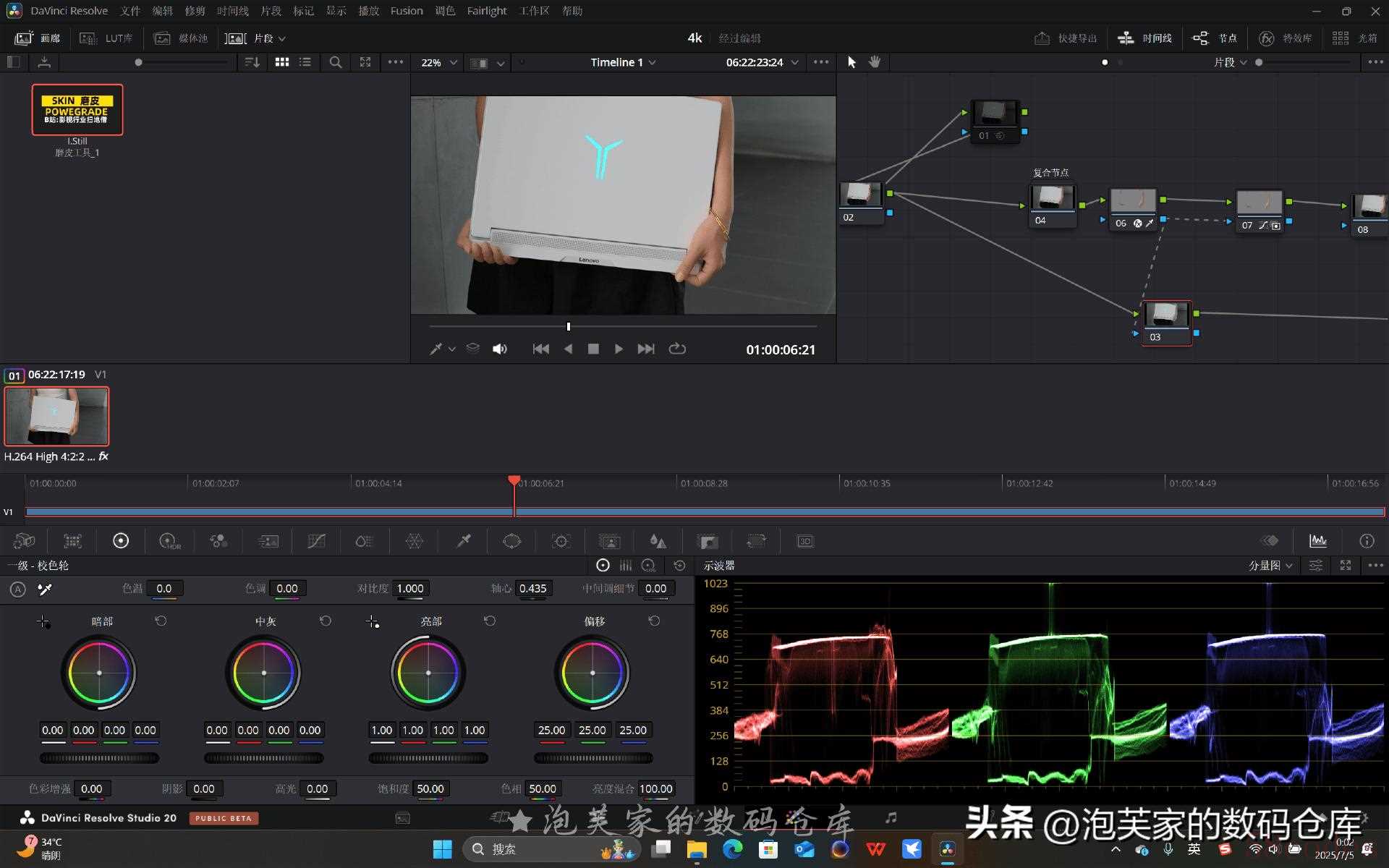Open the Qualifier eyedropper palette

pos(464,541)
